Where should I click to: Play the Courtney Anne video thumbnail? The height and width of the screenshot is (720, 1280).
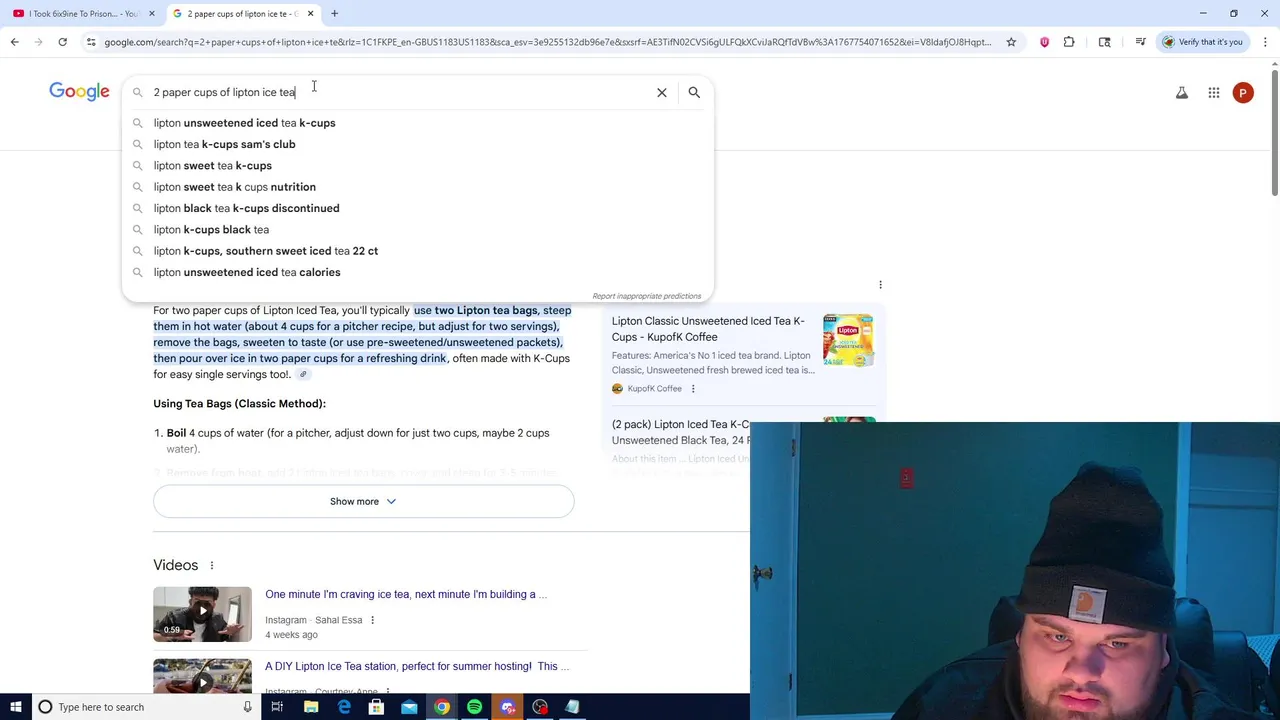[202, 676]
